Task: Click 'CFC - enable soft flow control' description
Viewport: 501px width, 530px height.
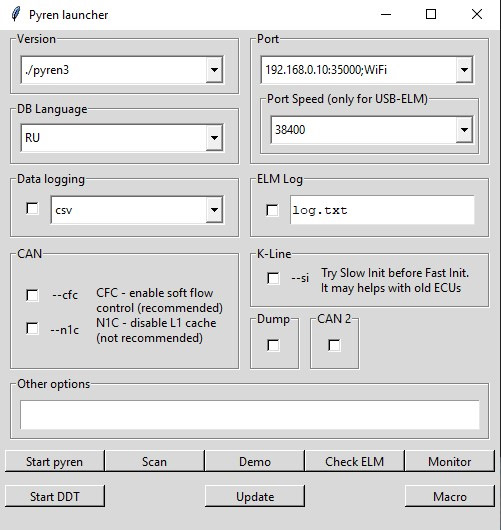Action: tap(159, 300)
